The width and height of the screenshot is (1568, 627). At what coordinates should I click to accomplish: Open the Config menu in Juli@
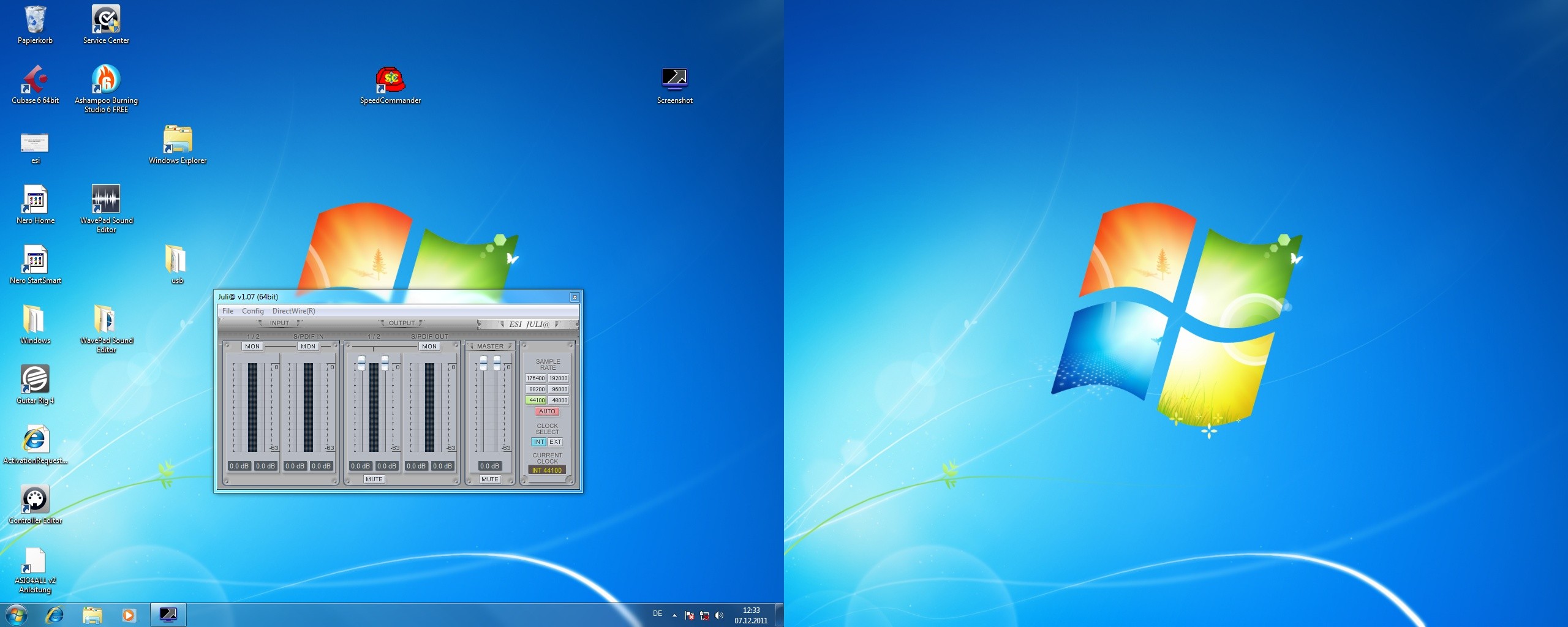(x=252, y=311)
